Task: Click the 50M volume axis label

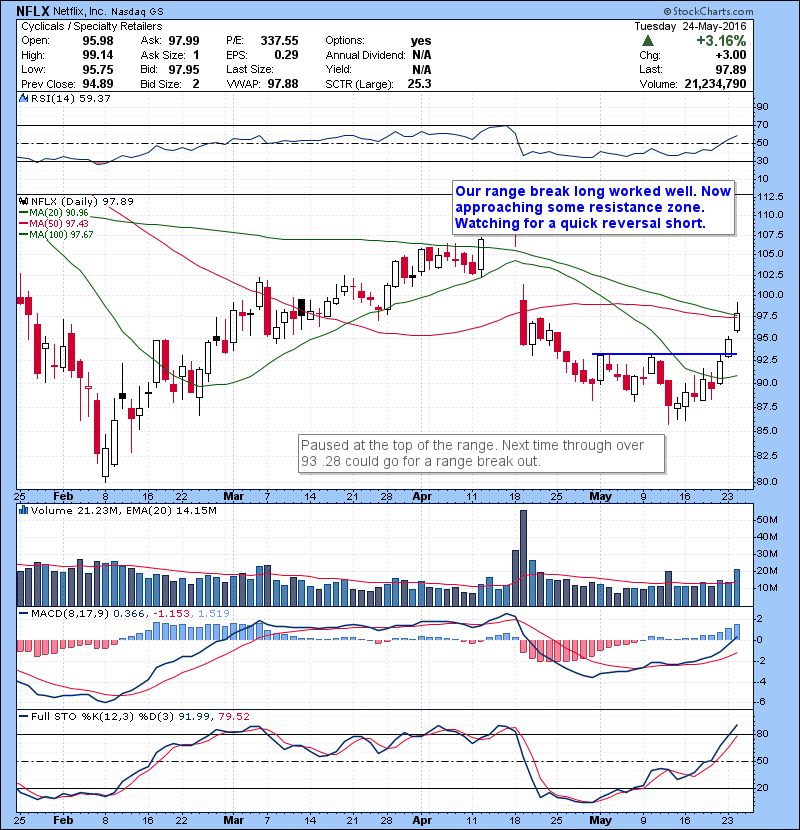Action: click(767, 520)
